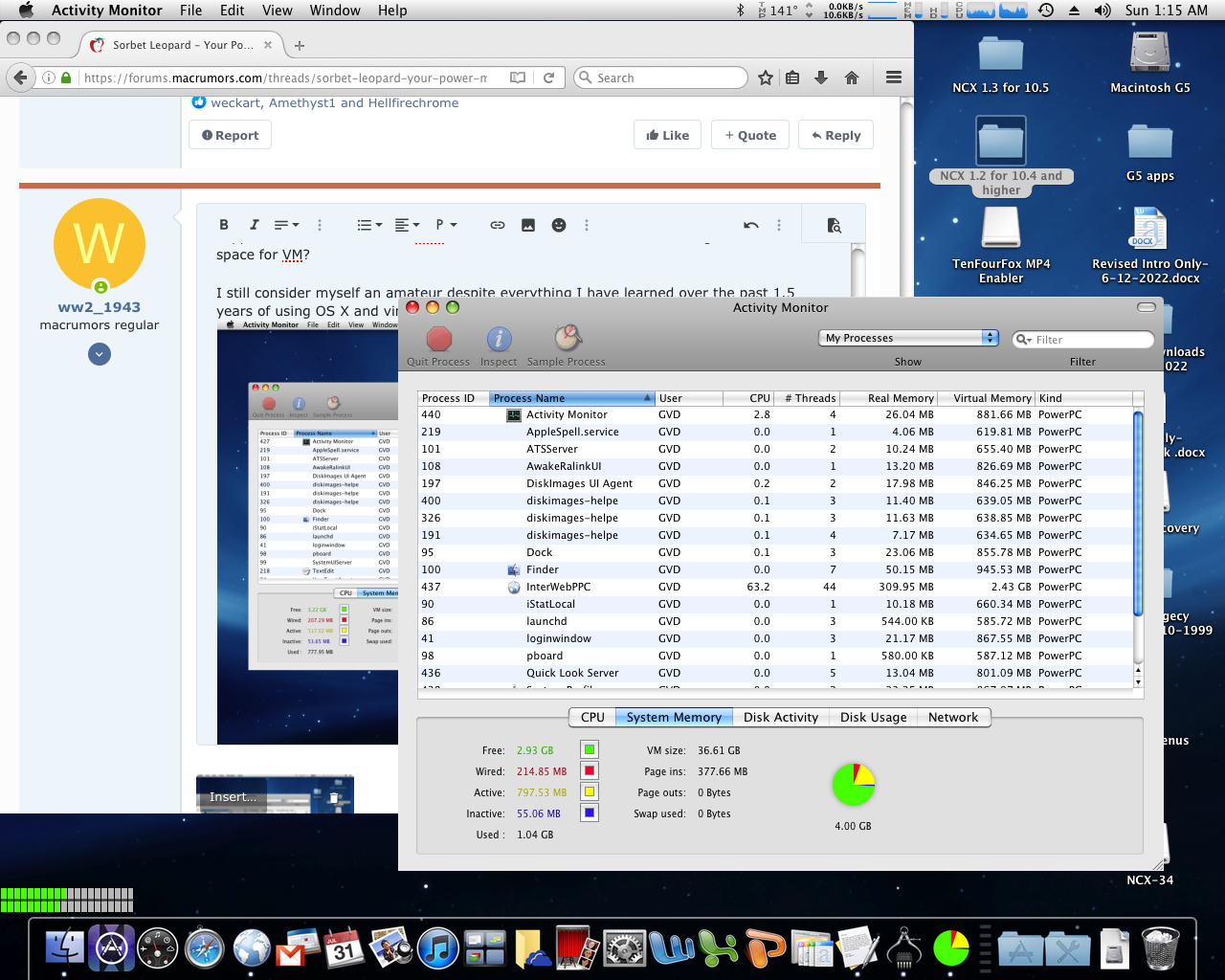Viewport: 1225px width, 980px height.
Task: Click the insert link icon in editor
Action: coord(498,225)
